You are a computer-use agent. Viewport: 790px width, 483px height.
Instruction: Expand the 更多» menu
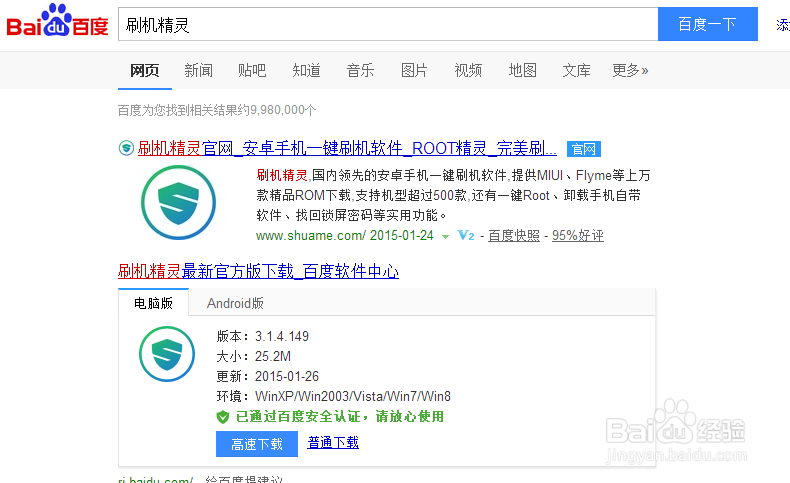point(630,71)
